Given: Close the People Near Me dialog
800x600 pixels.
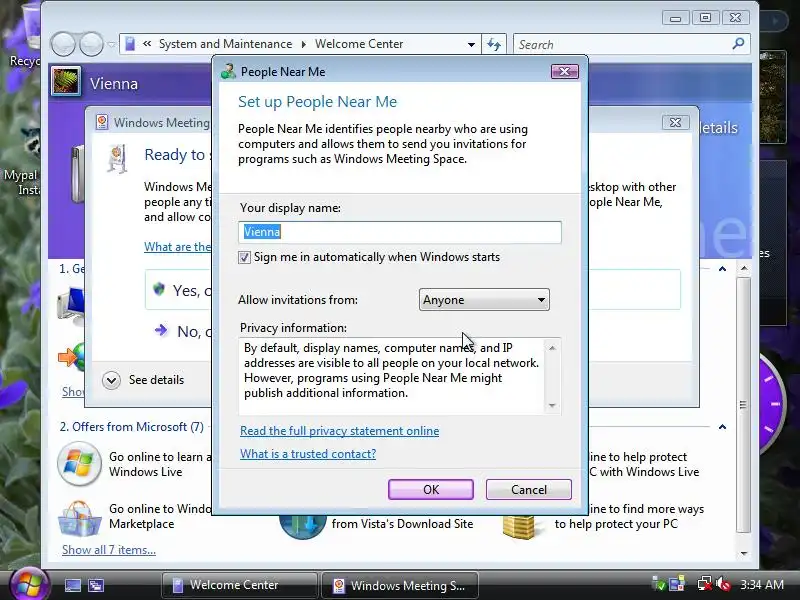Looking at the screenshot, I should (564, 71).
